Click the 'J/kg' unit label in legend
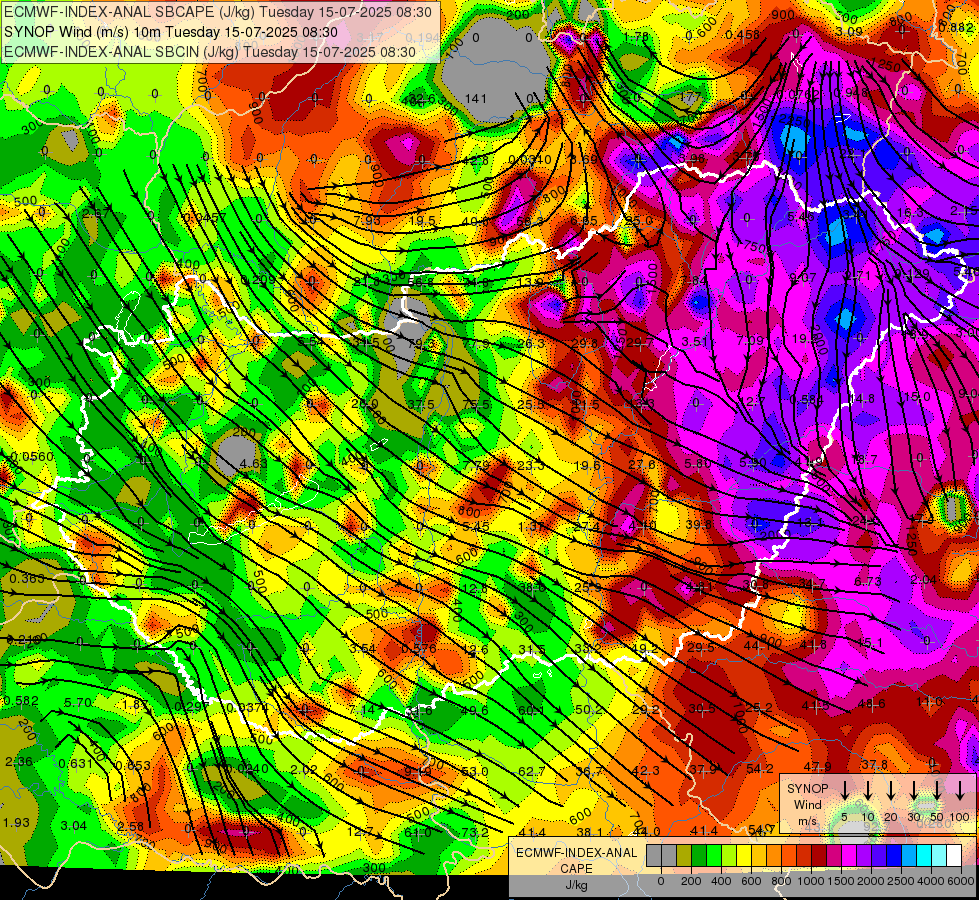Viewport: 979px width, 900px height. 576,885
